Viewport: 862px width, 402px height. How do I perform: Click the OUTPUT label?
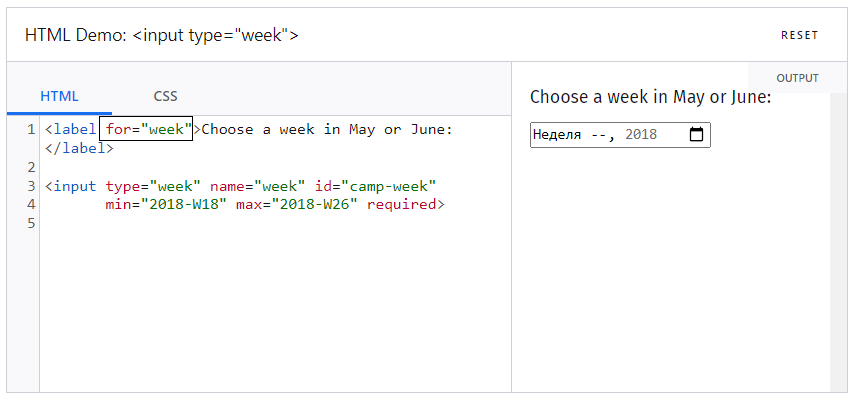[797, 78]
